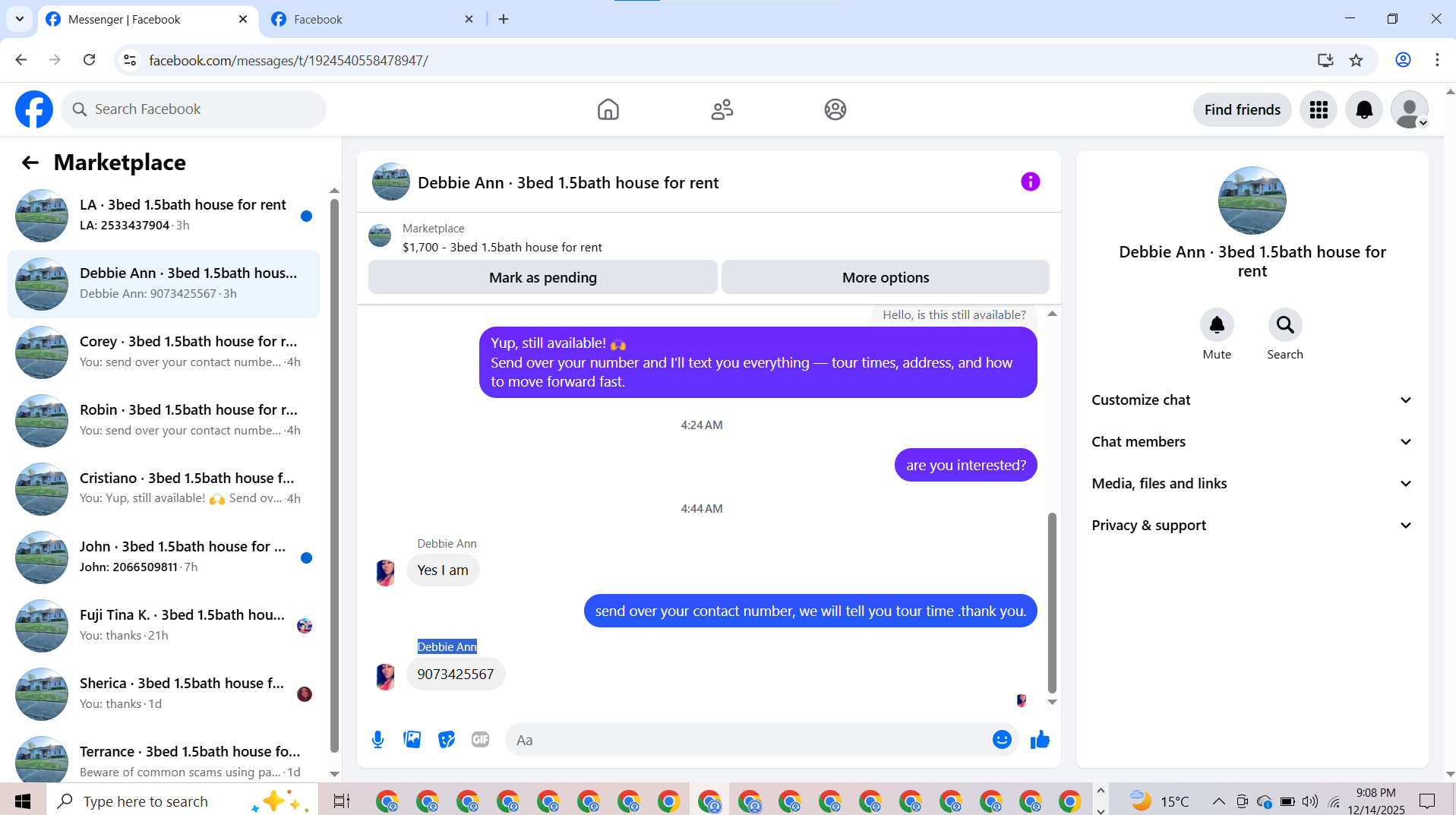Click the 'Yes I am' message
The width and height of the screenshot is (1456, 815).
point(443,570)
